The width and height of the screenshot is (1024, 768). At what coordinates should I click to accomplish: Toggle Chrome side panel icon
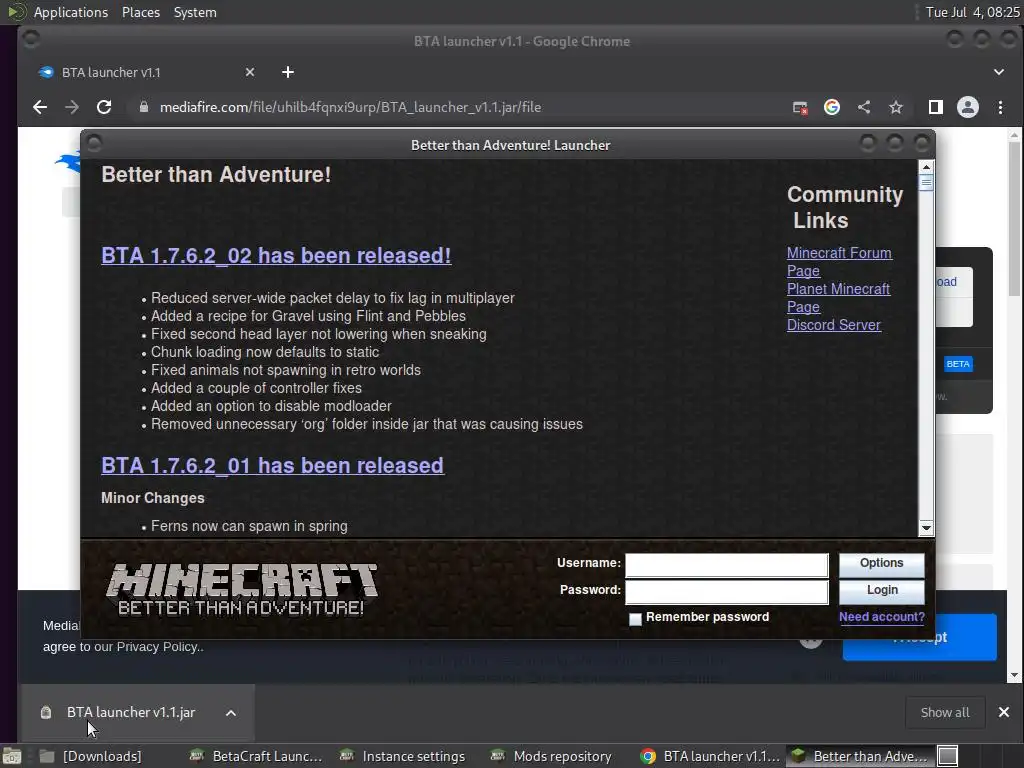click(x=935, y=107)
